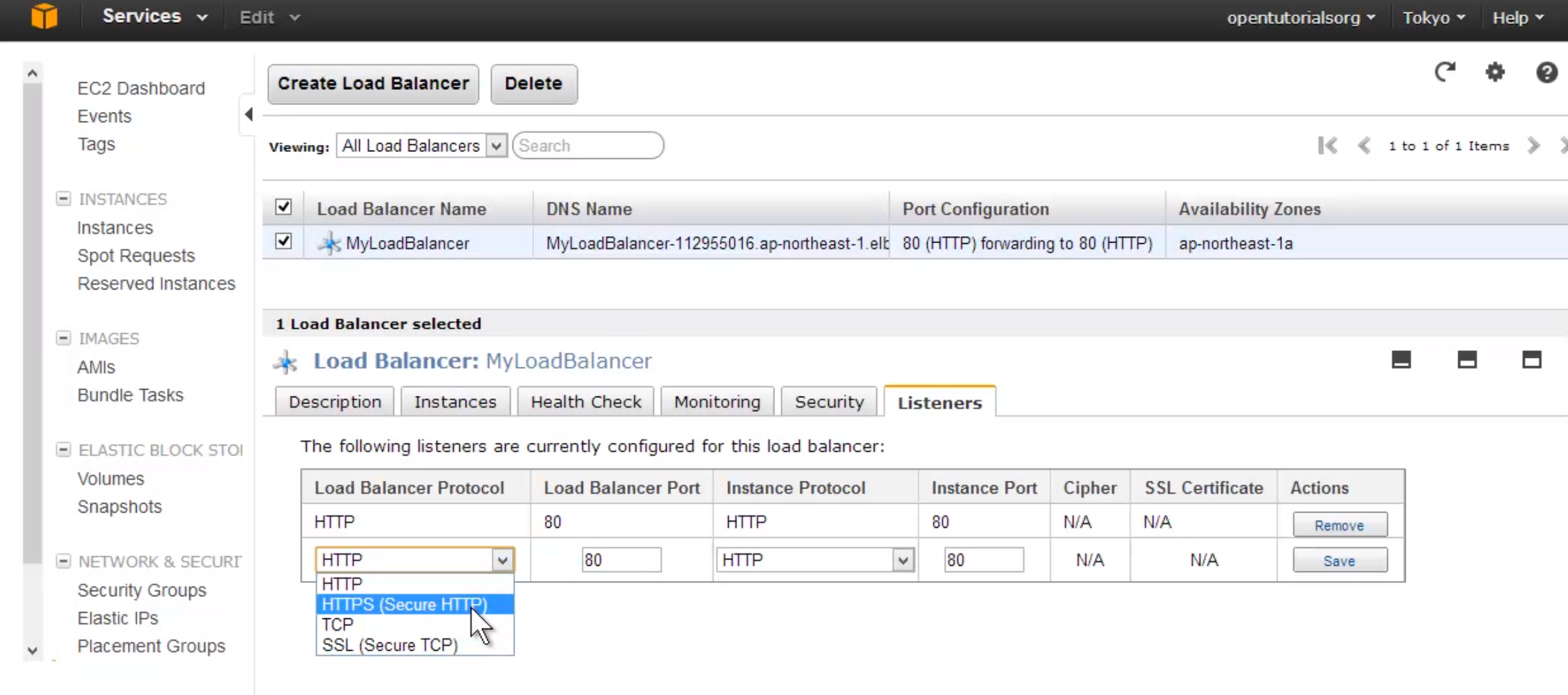Go to previous page of items

pyautogui.click(x=1364, y=146)
